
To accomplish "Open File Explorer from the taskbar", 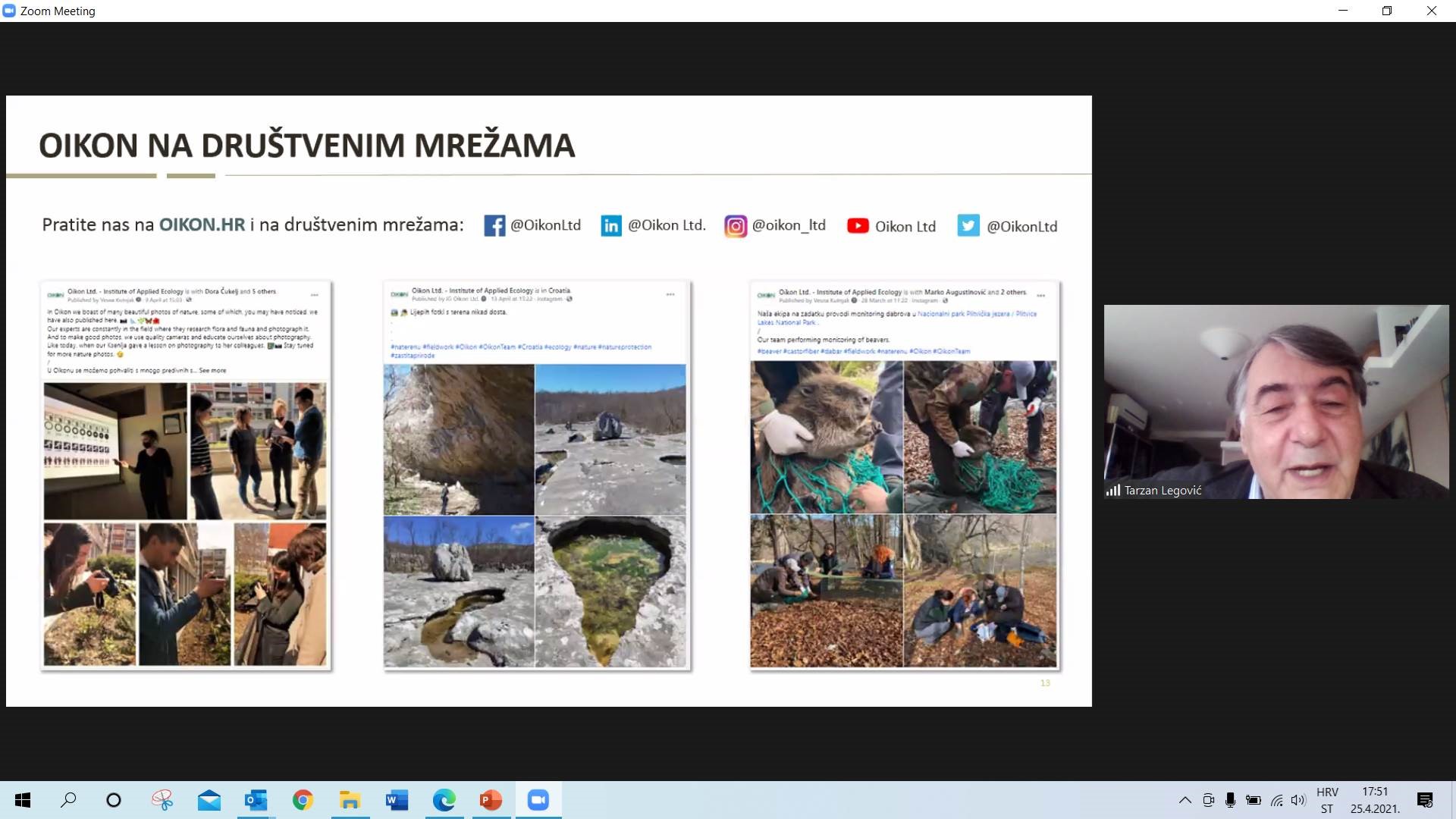I will [x=350, y=800].
